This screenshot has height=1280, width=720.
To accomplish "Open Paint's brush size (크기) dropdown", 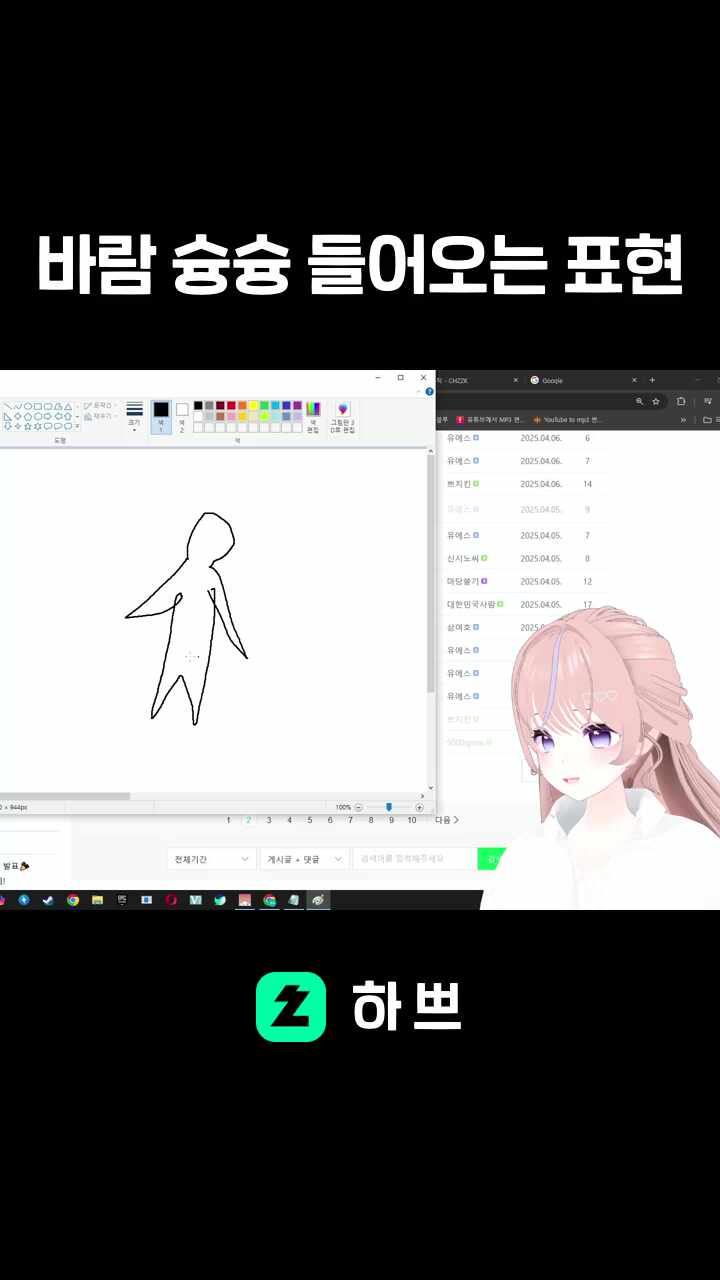I will pos(134,416).
